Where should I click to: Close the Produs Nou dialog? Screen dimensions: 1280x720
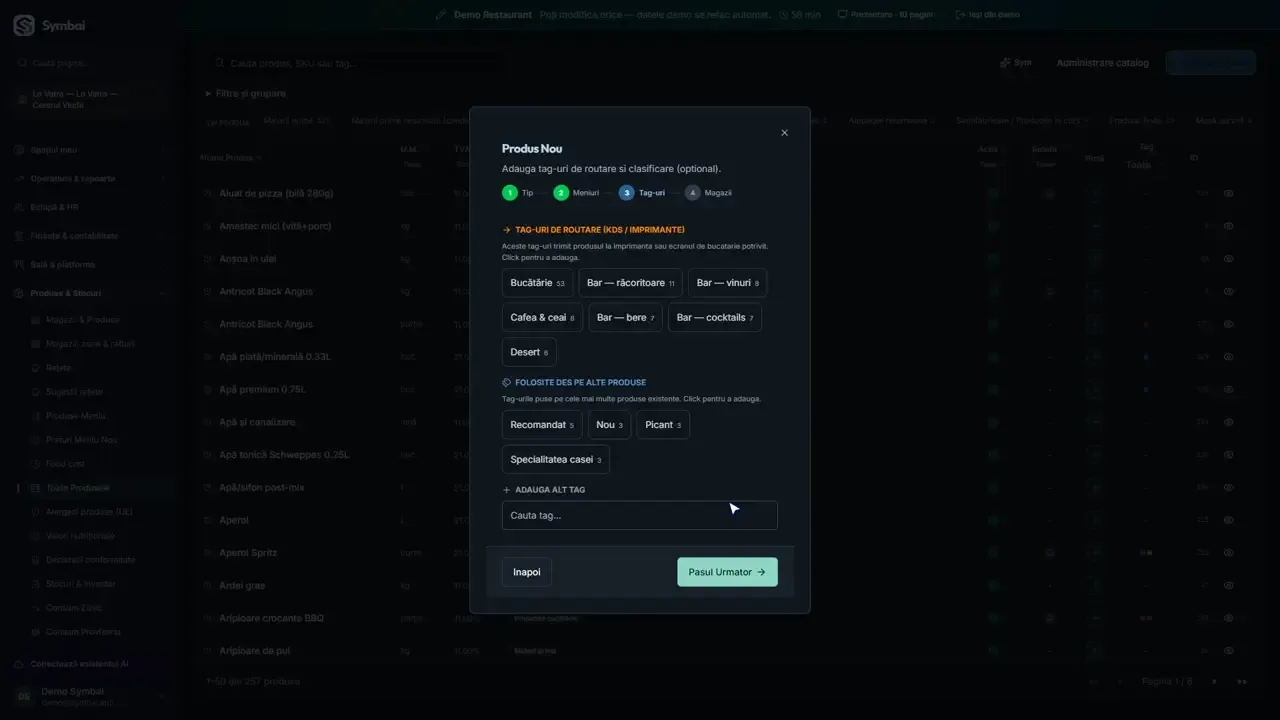(784, 133)
